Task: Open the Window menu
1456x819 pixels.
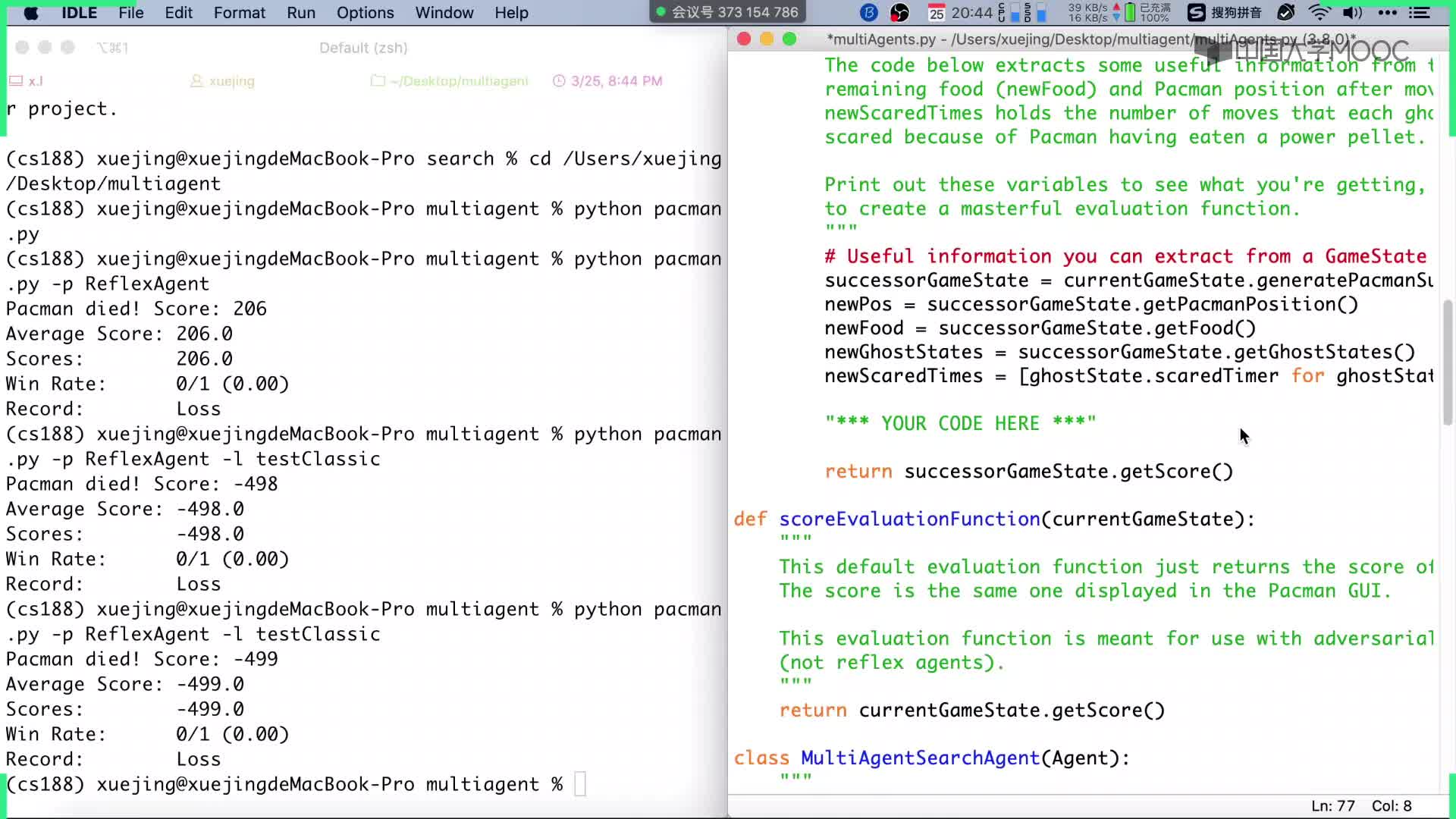Action: (x=444, y=13)
